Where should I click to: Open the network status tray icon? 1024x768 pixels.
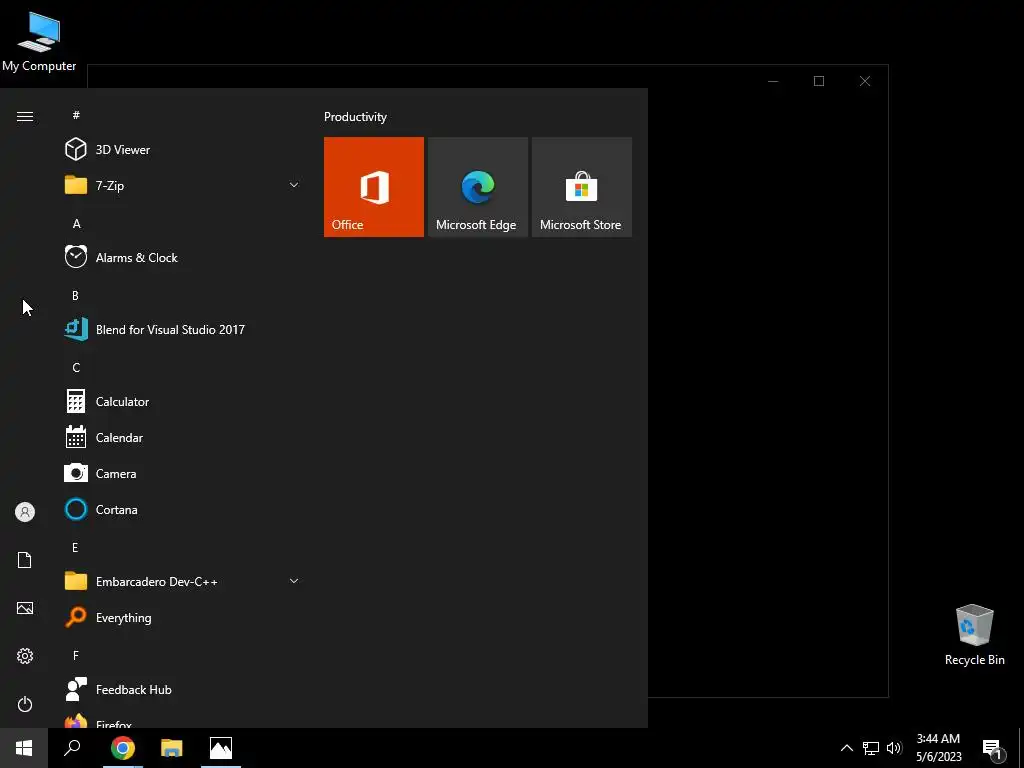pos(871,748)
